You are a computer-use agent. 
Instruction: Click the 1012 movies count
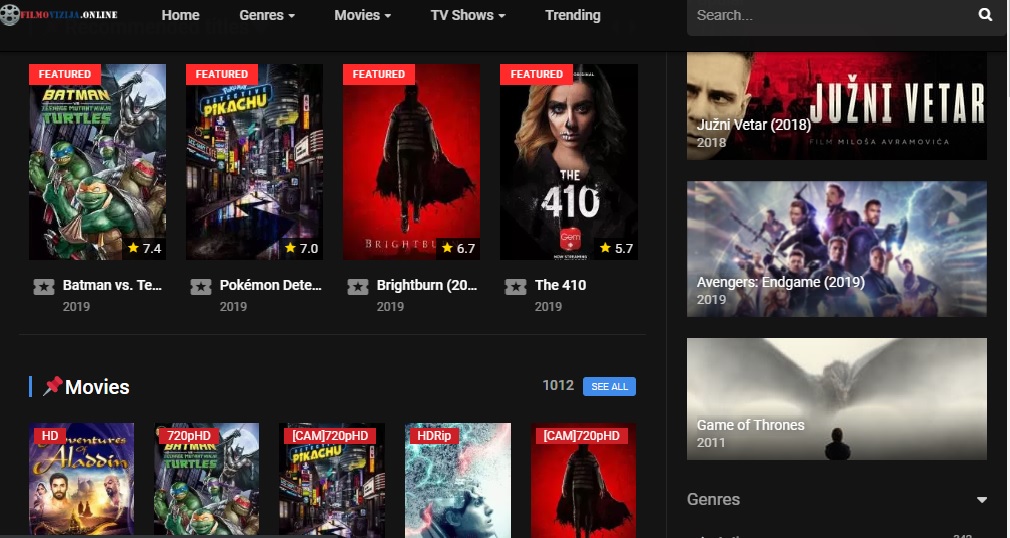coord(558,385)
